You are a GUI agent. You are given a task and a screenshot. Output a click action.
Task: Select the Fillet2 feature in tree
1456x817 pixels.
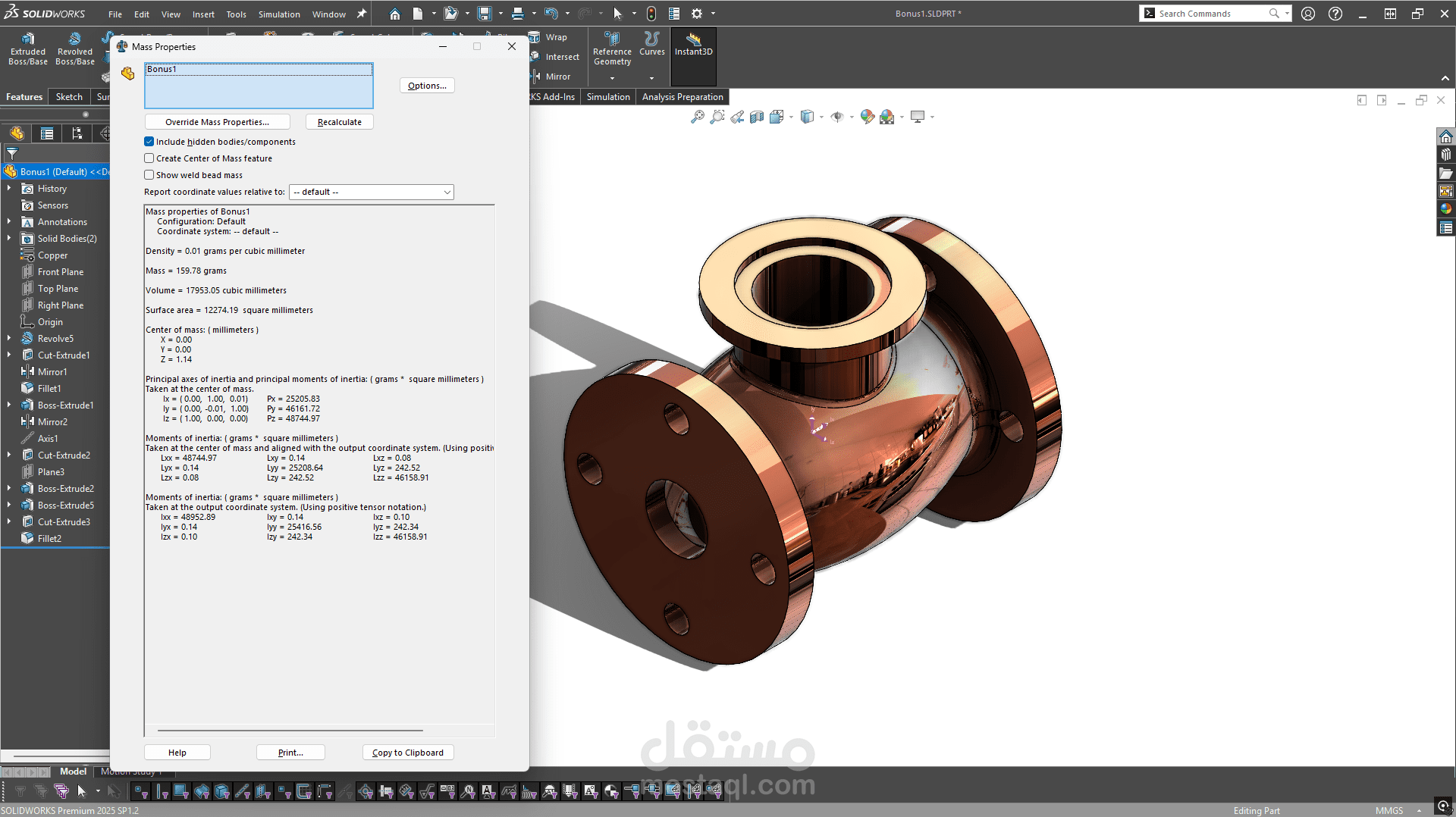[49, 539]
